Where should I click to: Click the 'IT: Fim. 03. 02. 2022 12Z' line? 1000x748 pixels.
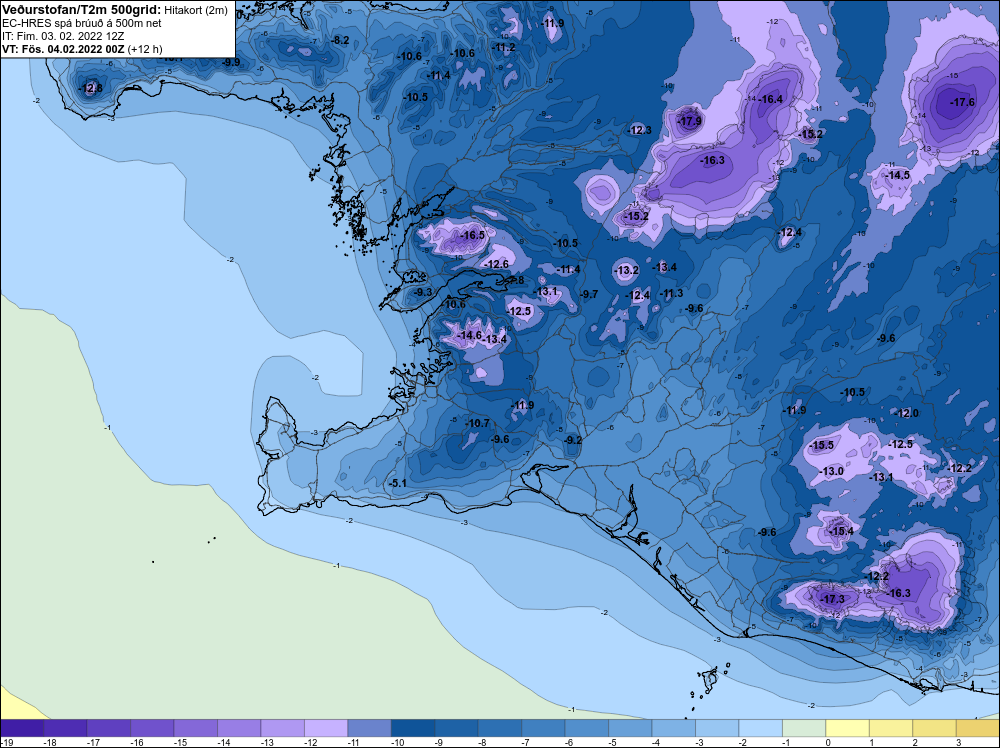tap(63, 36)
